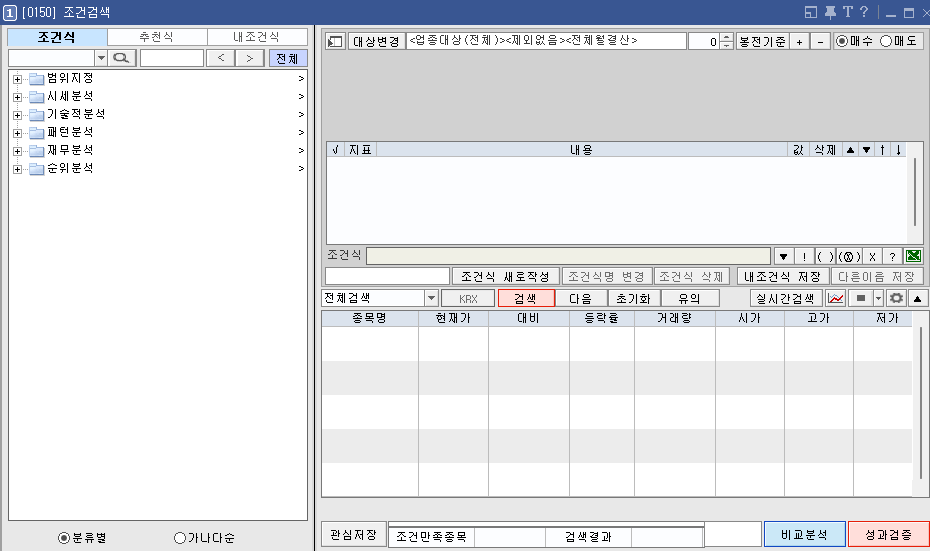
Task: Select the 매도 radio button
Action: 886,42
